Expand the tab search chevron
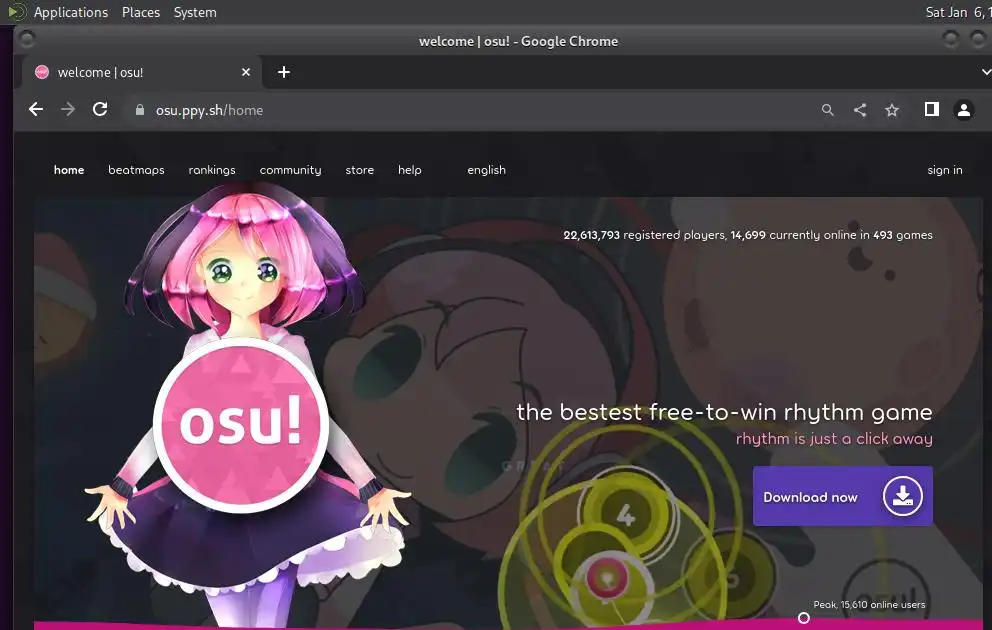The image size is (992, 630). tap(986, 72)
